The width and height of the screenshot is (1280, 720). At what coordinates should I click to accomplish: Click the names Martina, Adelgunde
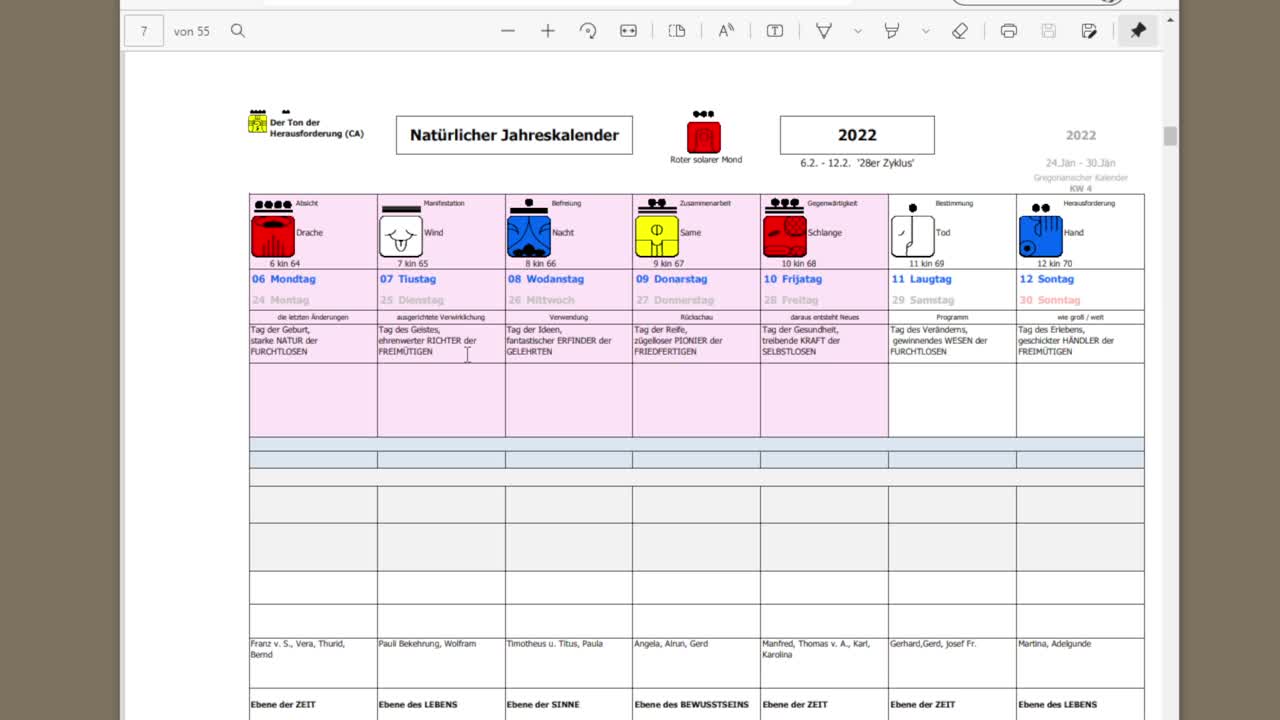[x=1055, y=644]
